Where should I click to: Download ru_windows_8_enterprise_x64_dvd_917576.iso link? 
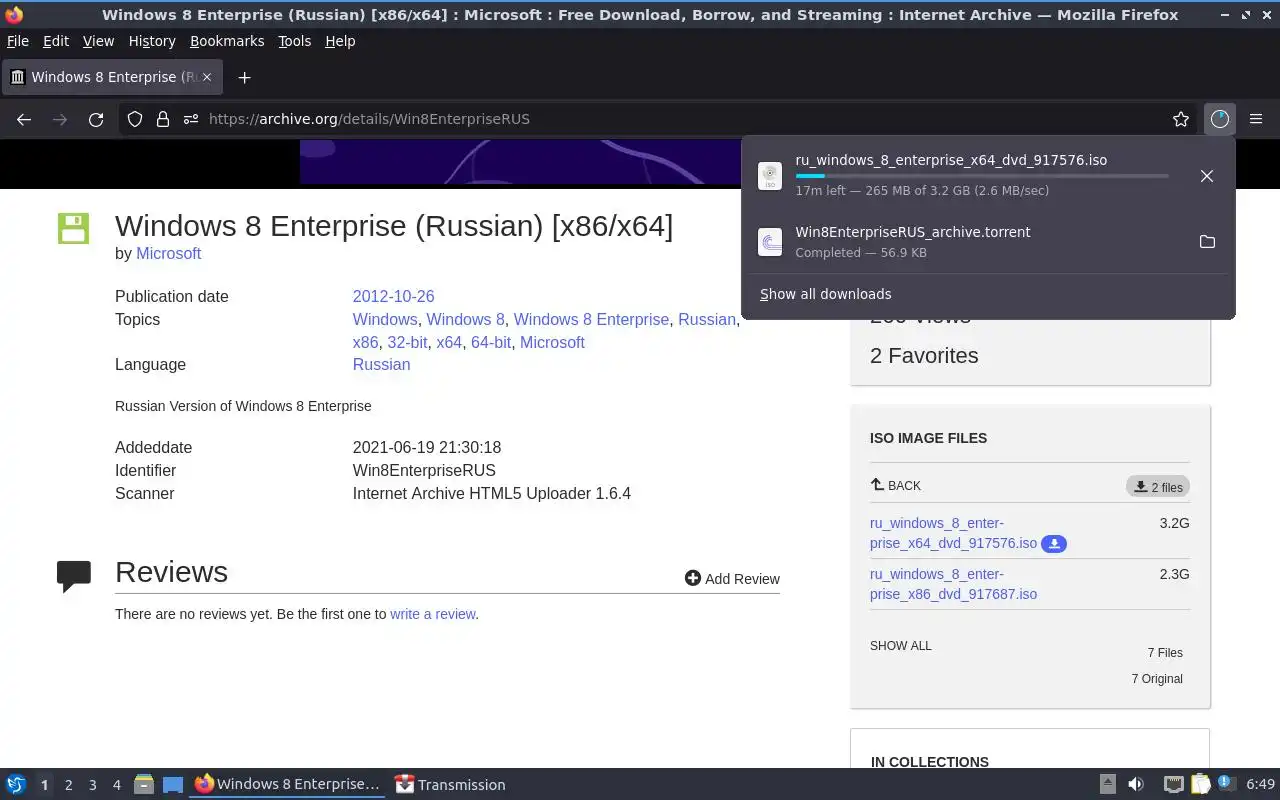point(953,533)
